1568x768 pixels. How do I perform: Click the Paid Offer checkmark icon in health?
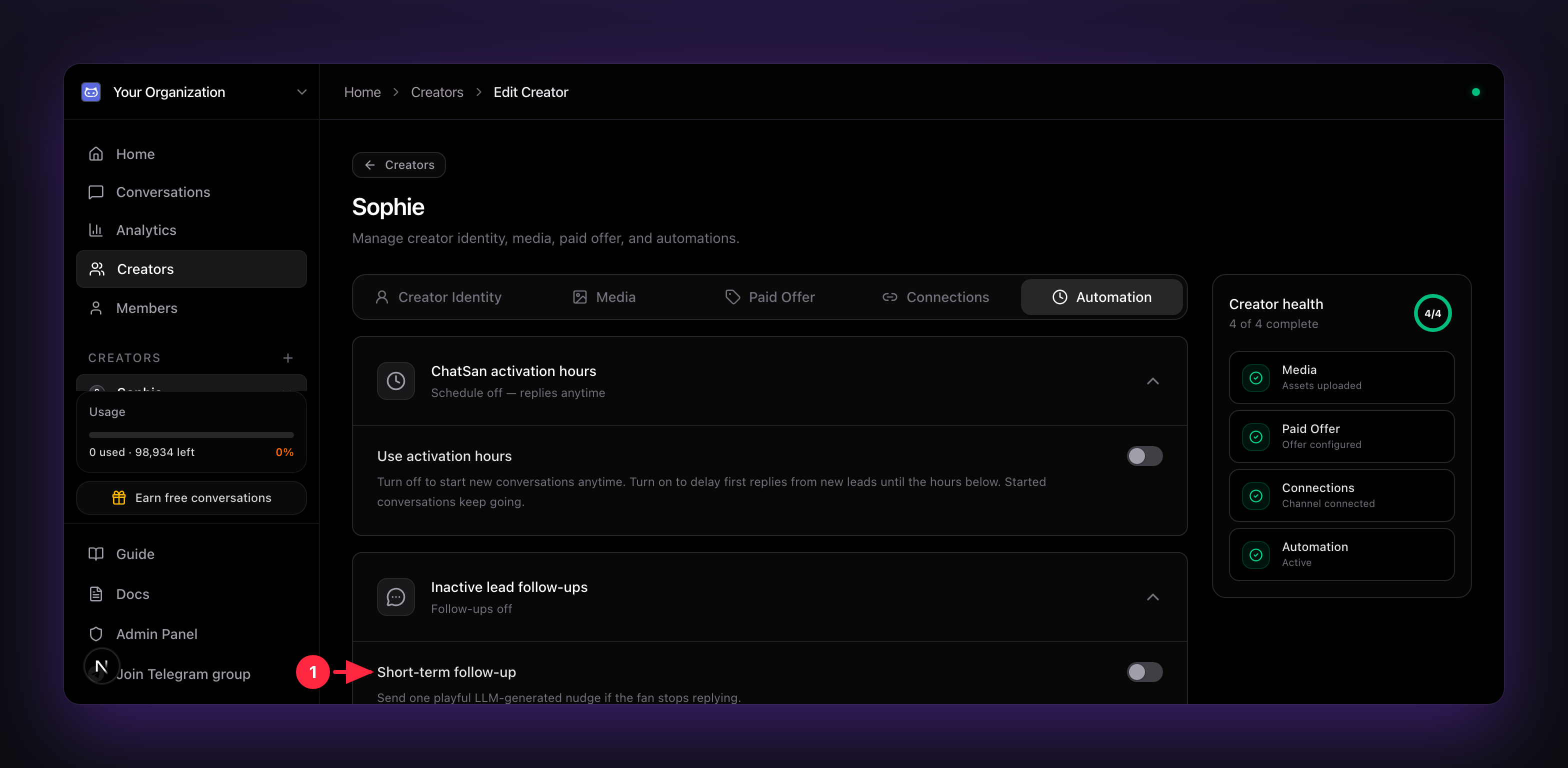[1255, 437]
